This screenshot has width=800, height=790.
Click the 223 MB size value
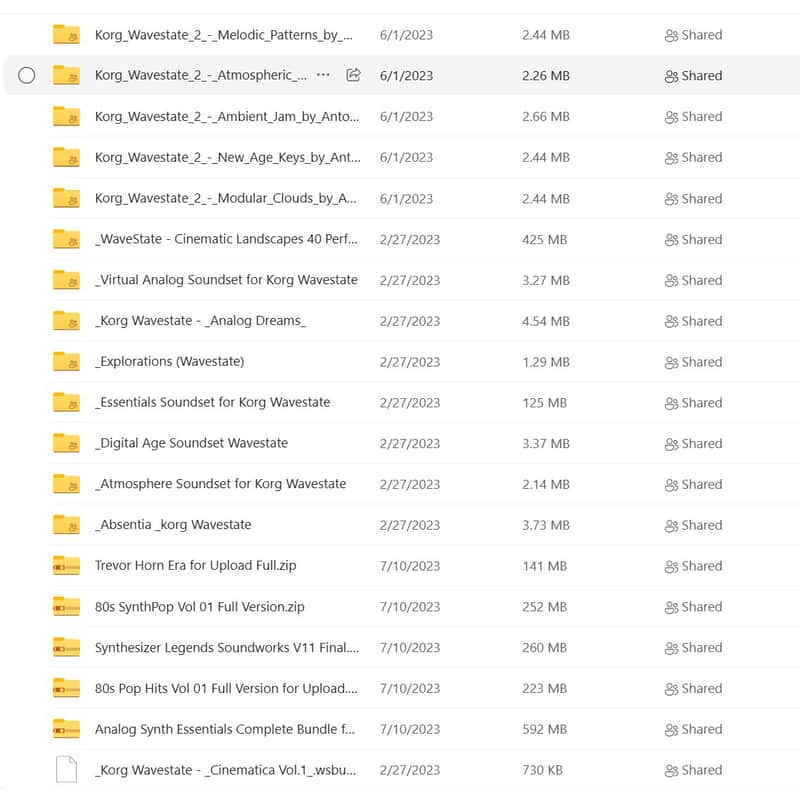544,688
